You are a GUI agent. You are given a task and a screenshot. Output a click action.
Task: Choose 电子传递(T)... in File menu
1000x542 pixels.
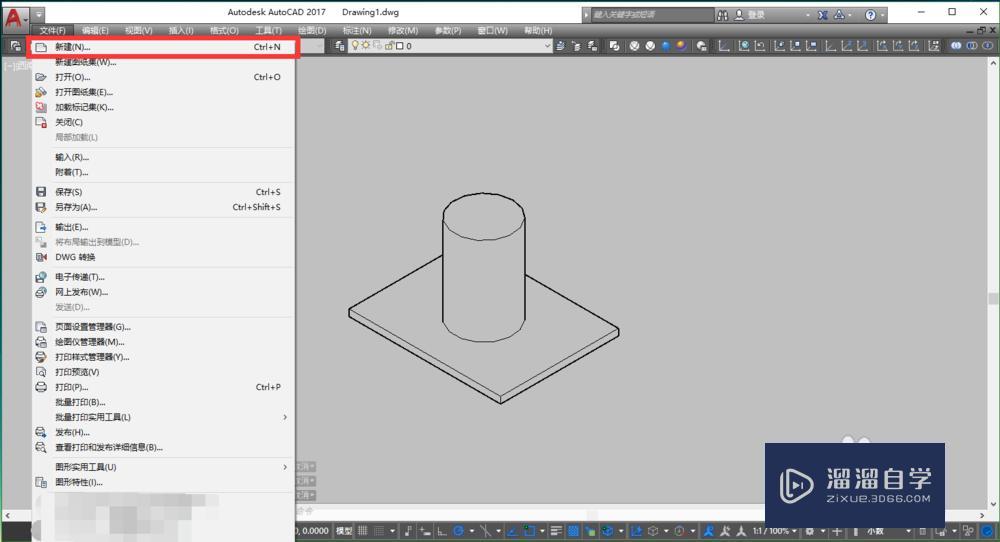point(164,277)
